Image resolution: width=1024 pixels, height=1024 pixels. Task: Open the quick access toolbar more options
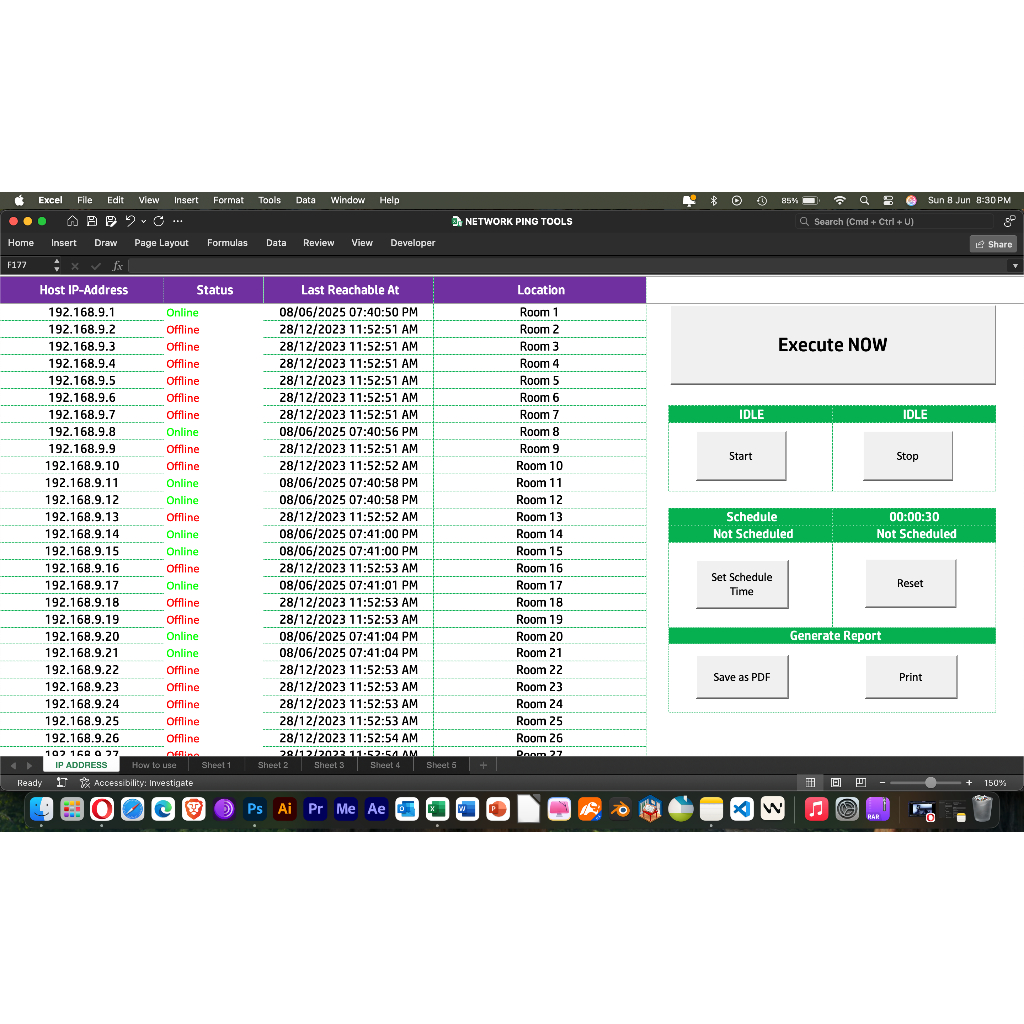tap(178, 221)
